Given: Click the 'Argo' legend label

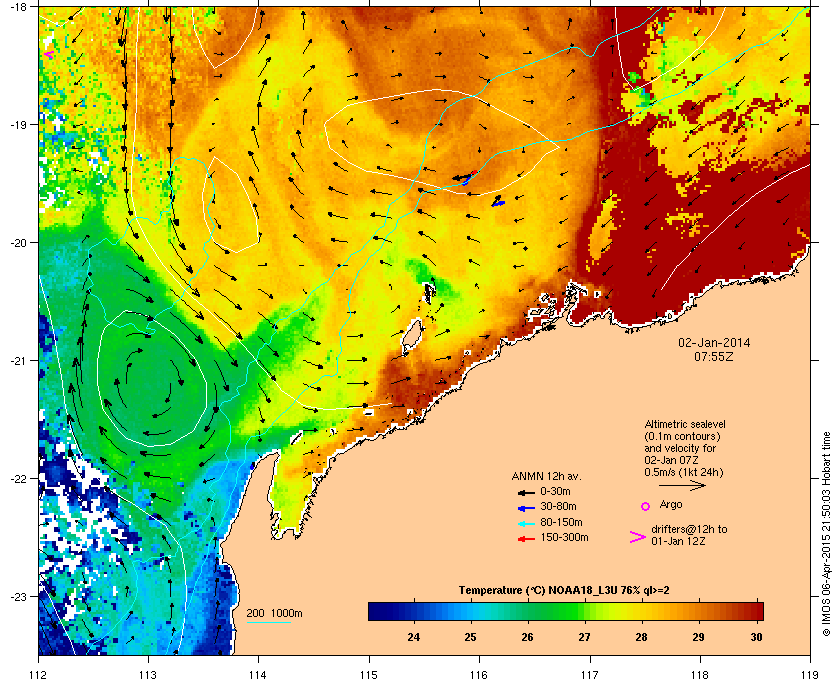Looking at the screenshot, I should (x=671, y=504).
